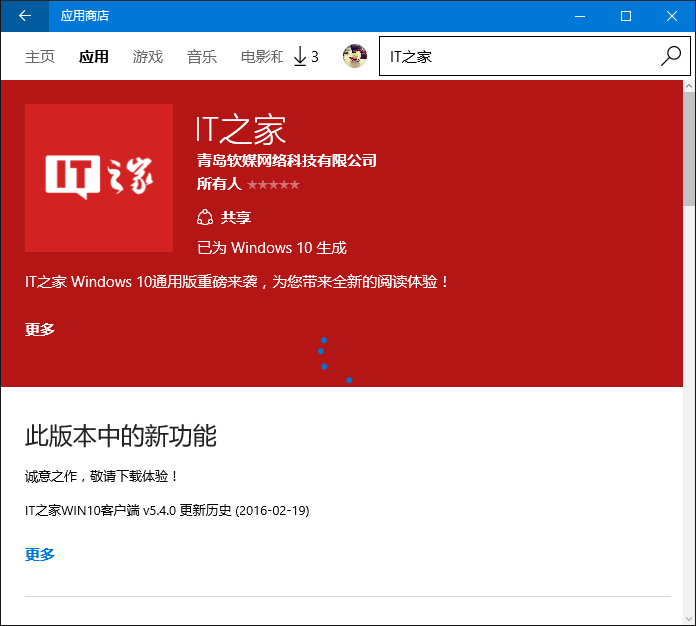
Task: Maximize the 应用商店 window
Action: tap(626, 16)
